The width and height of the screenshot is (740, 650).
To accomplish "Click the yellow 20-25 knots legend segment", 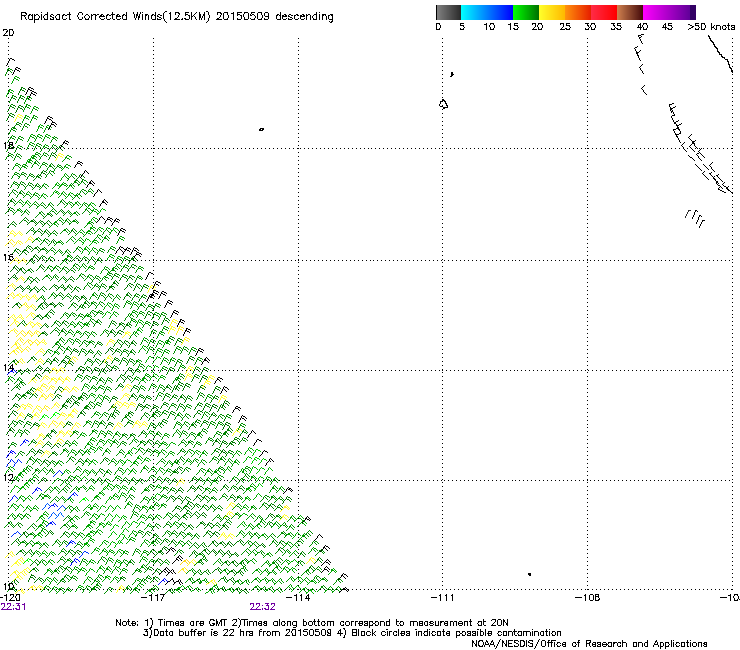I will coord(552,12).
